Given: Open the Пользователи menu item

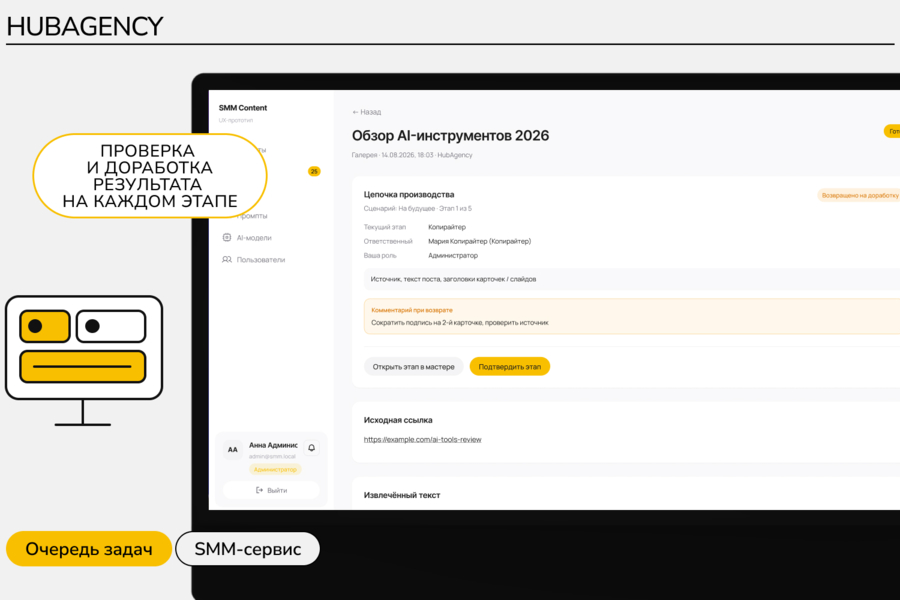Looking at the screenshot, I should point(261,260).
